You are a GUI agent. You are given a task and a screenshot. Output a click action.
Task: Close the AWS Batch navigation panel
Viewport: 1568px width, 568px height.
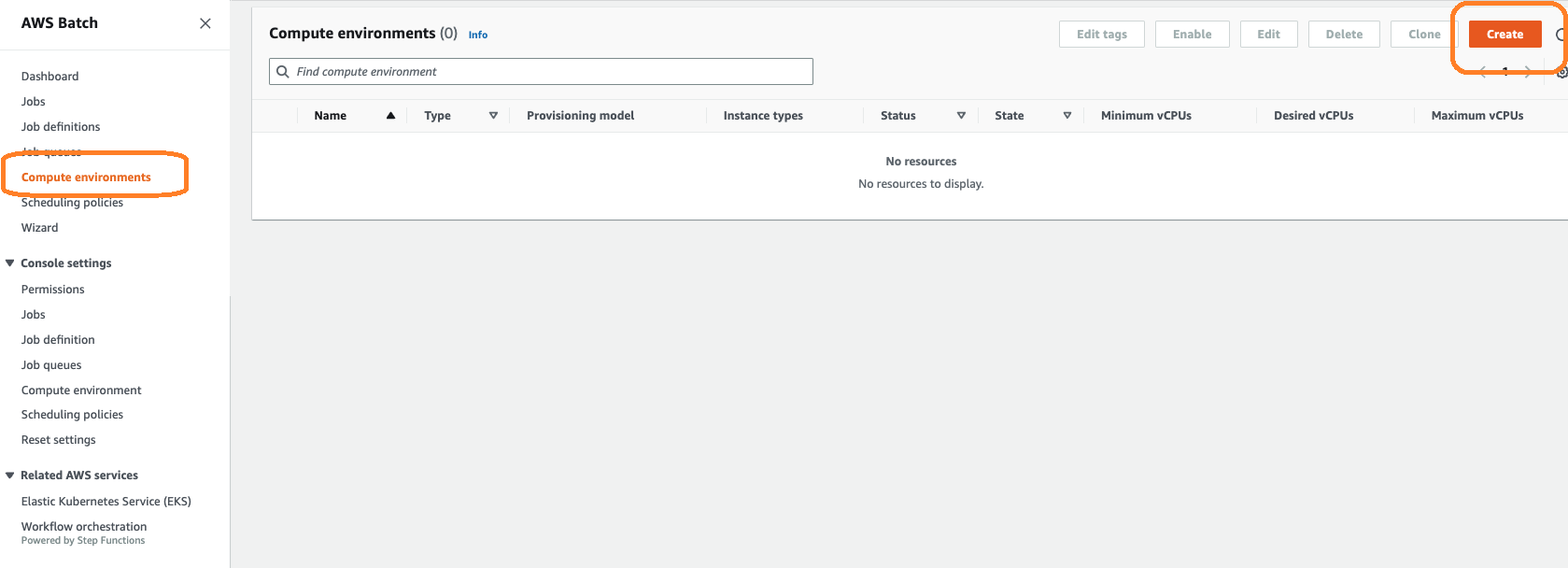point(205,23)
